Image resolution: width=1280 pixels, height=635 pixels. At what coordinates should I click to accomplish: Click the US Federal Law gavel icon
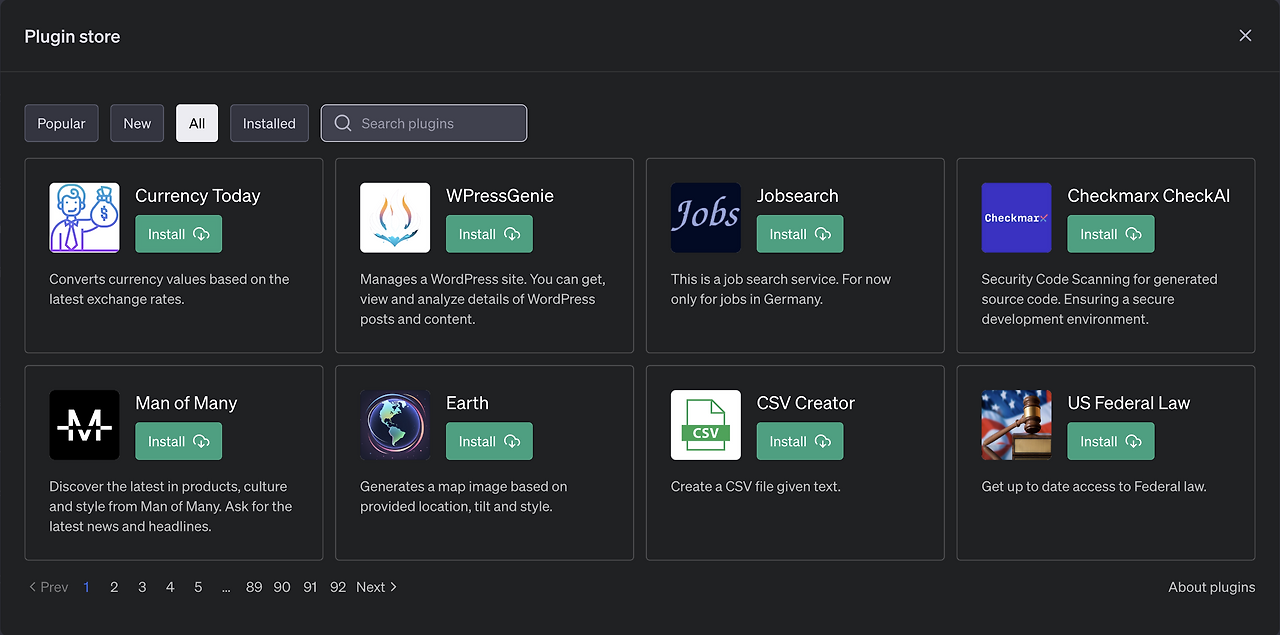(x=1016, y=425)
